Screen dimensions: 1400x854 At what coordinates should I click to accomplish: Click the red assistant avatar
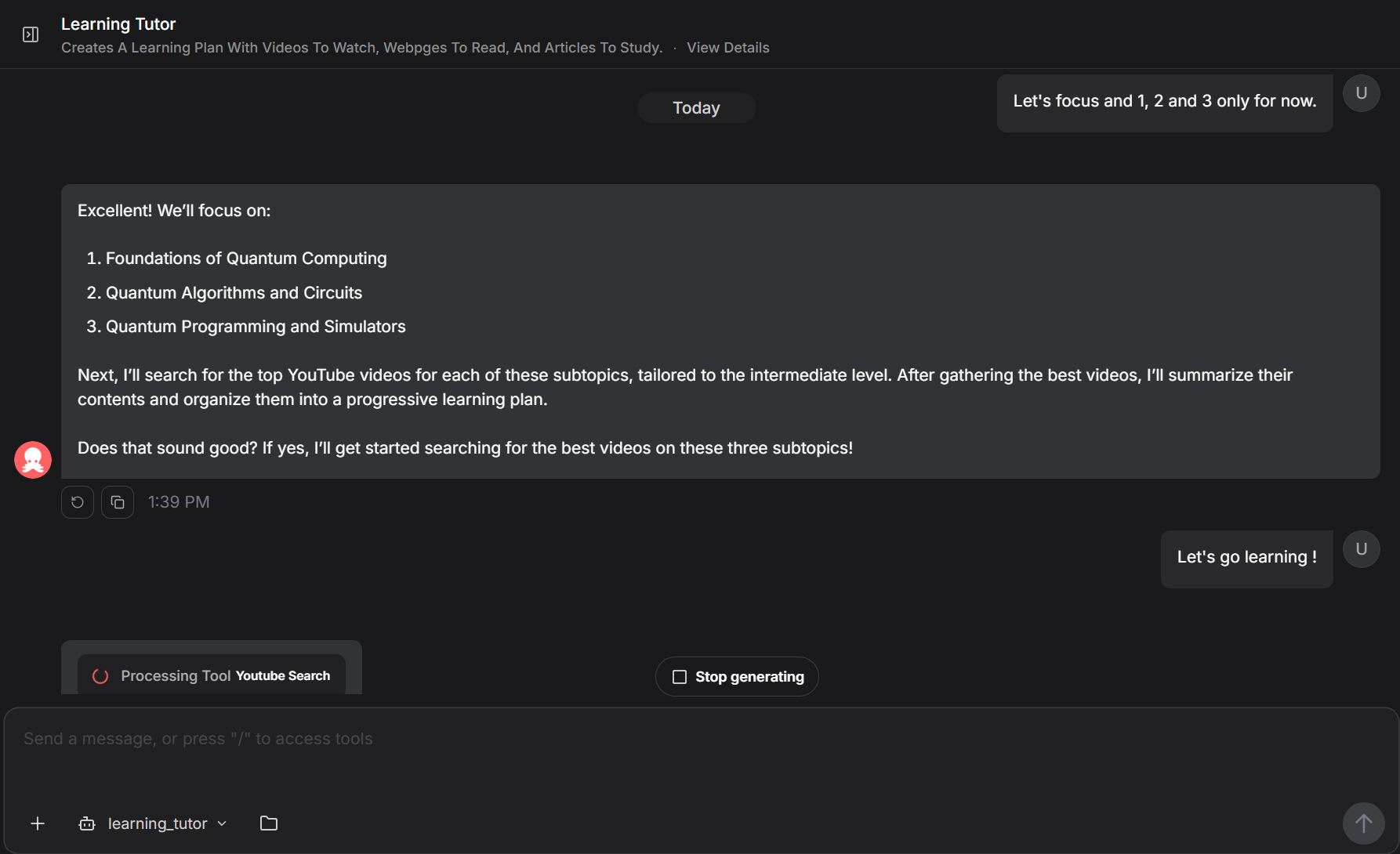click(x=33, y=460)
